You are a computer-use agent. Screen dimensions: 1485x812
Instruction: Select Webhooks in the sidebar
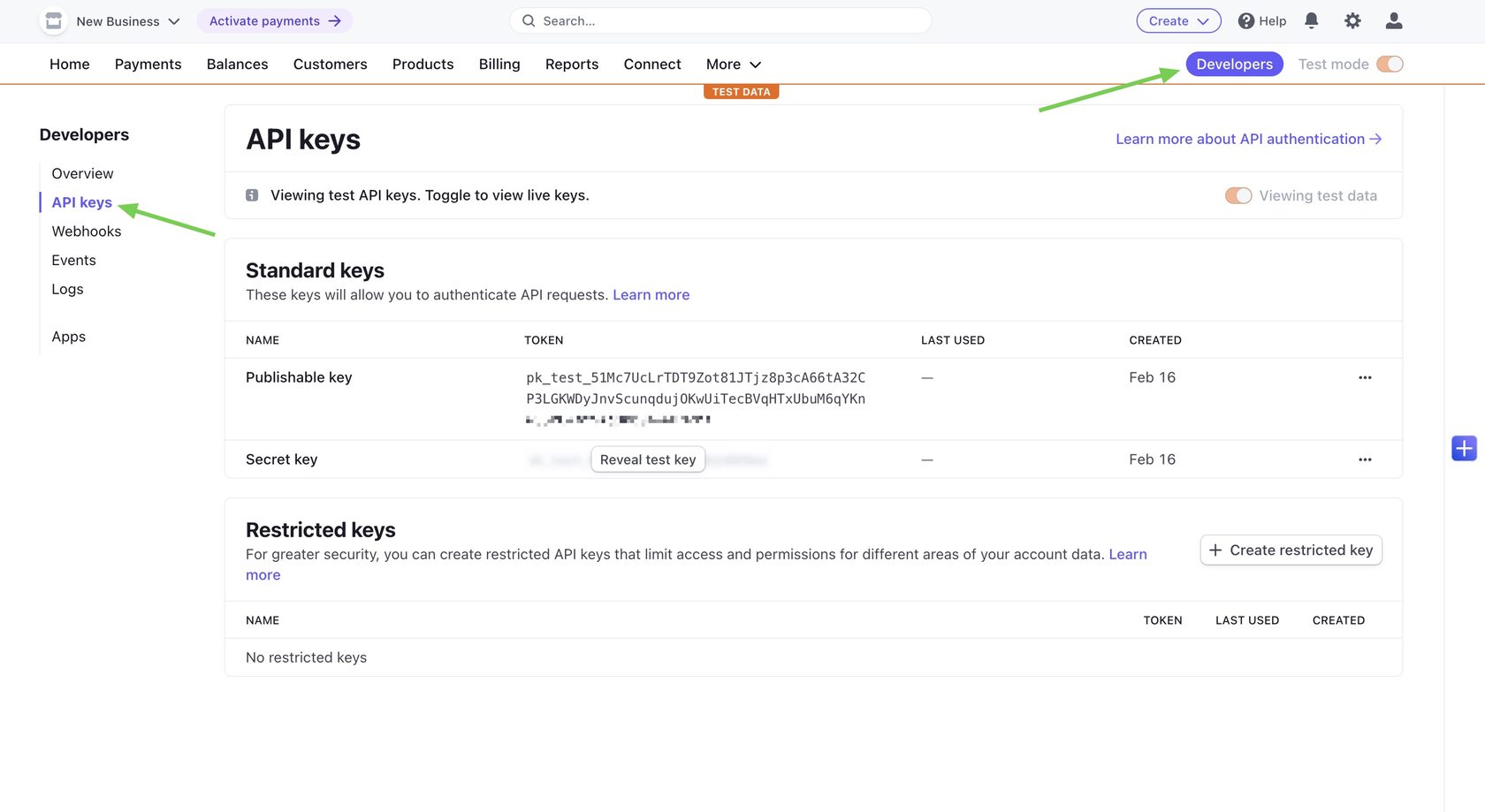(x=87, y=231)
